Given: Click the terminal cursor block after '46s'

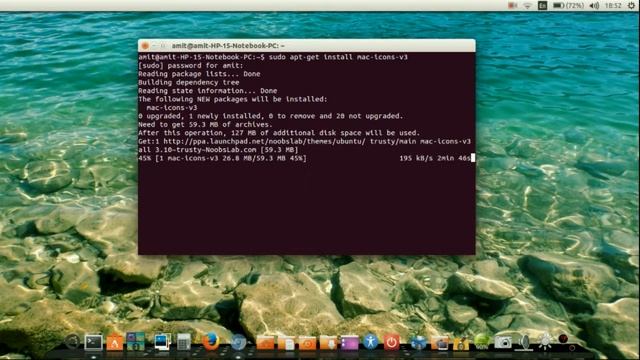Looking at the screenshot, I should tap(473, 158).
